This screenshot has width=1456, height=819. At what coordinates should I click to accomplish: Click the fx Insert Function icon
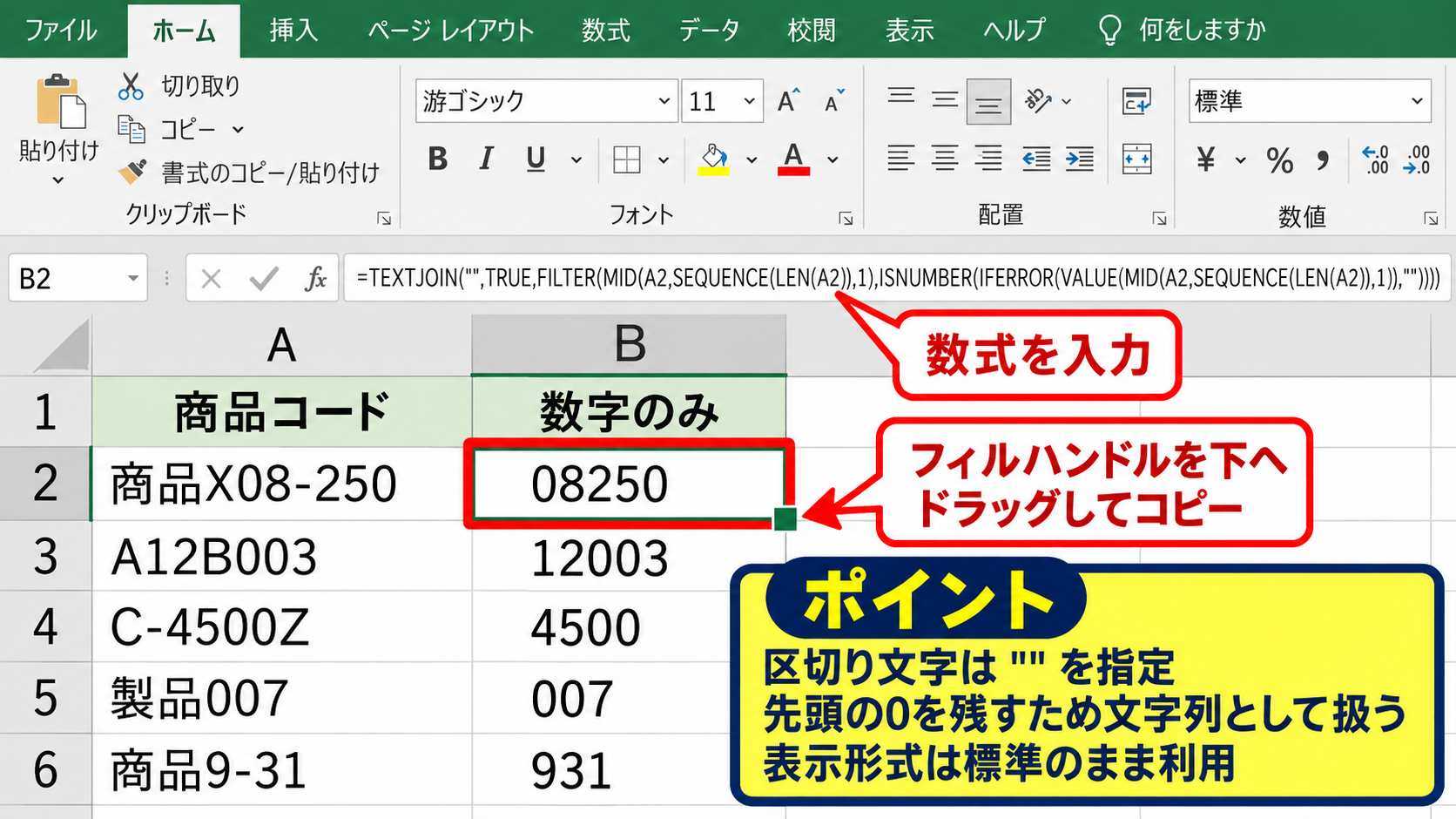pos(315,279)
